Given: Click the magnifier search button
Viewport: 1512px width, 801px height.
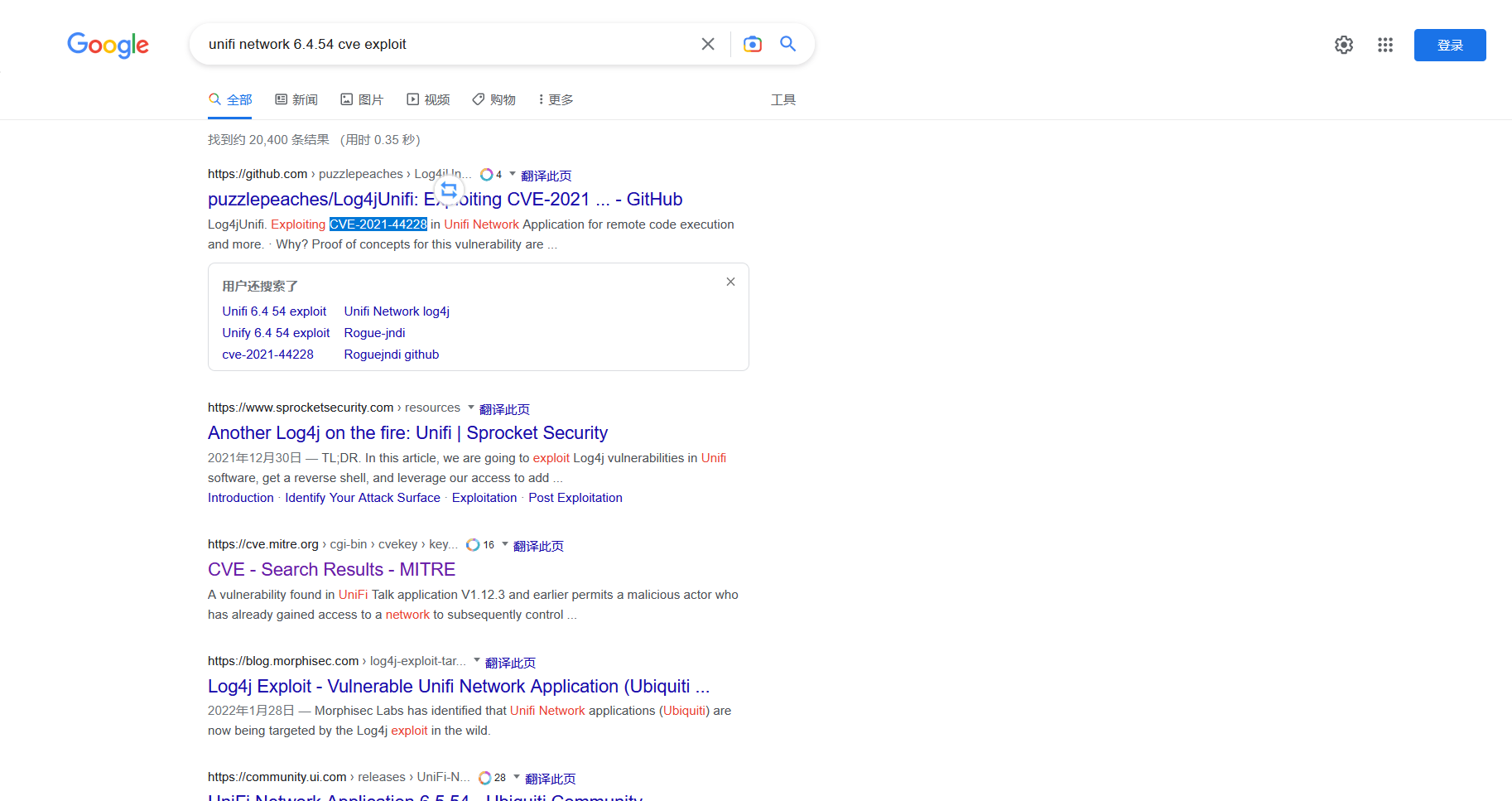Looking at the screenshot, I should (788, 44).
